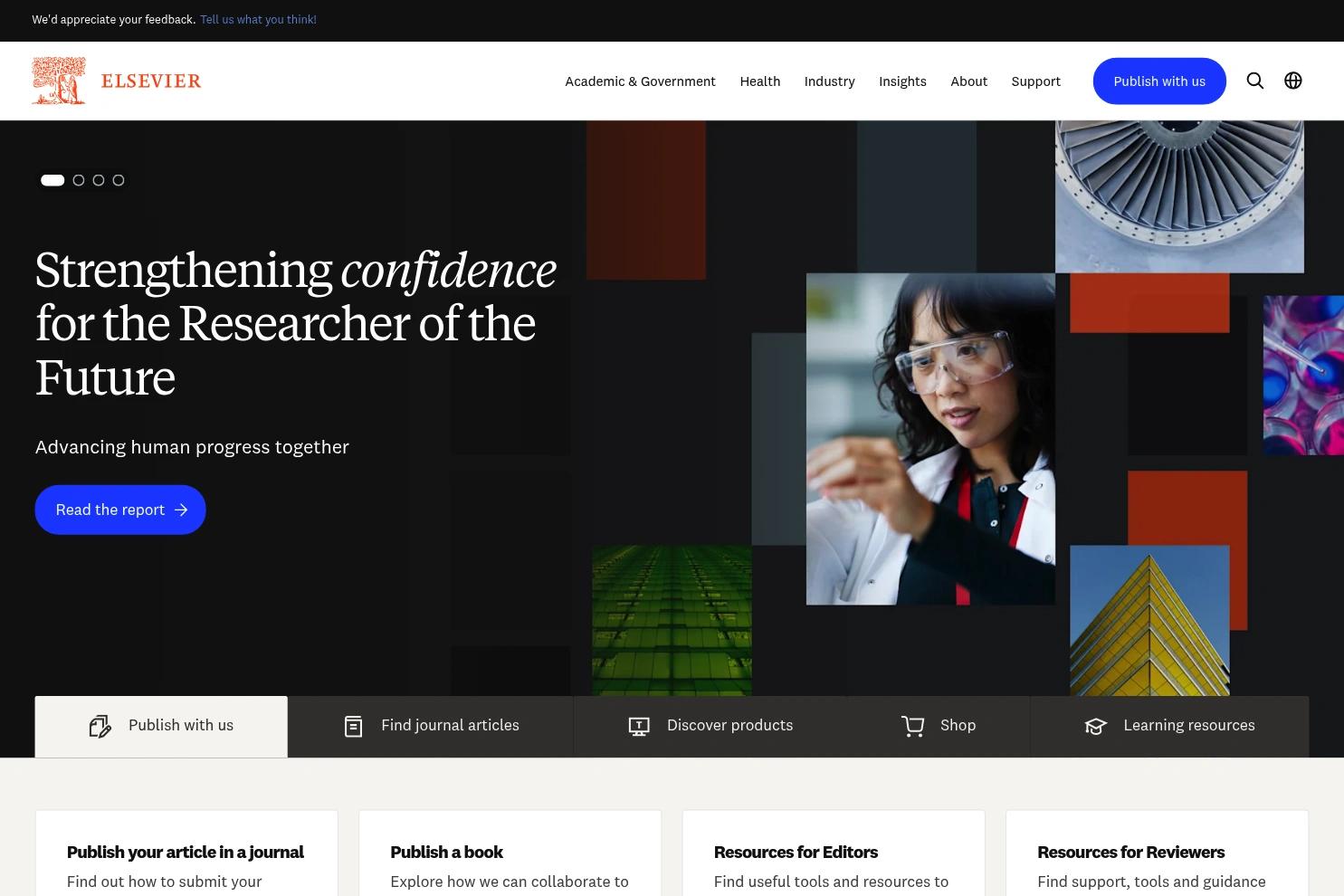Open the Resources for Editors card
Screen dimensions: 1344x896
click(x=834, y=853)
